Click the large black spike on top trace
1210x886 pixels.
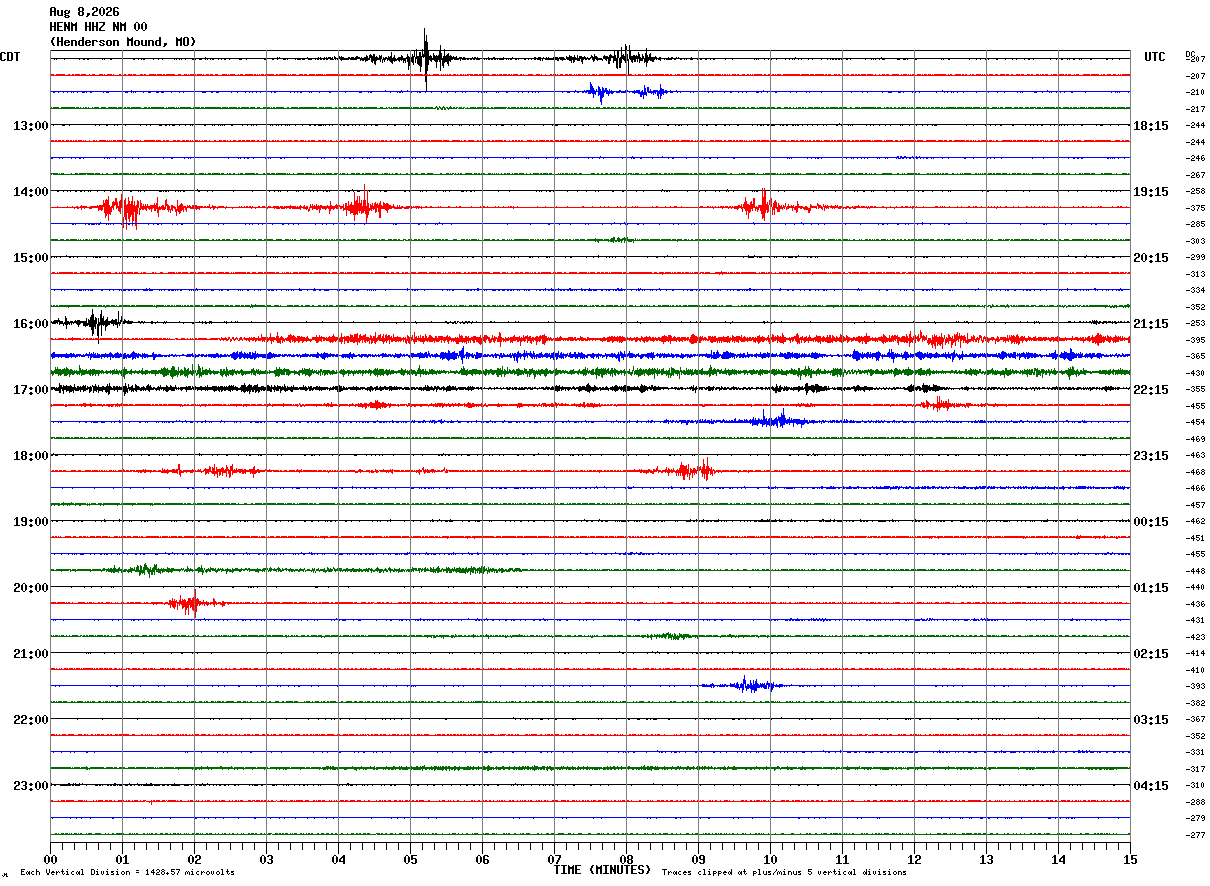[426, 59]
